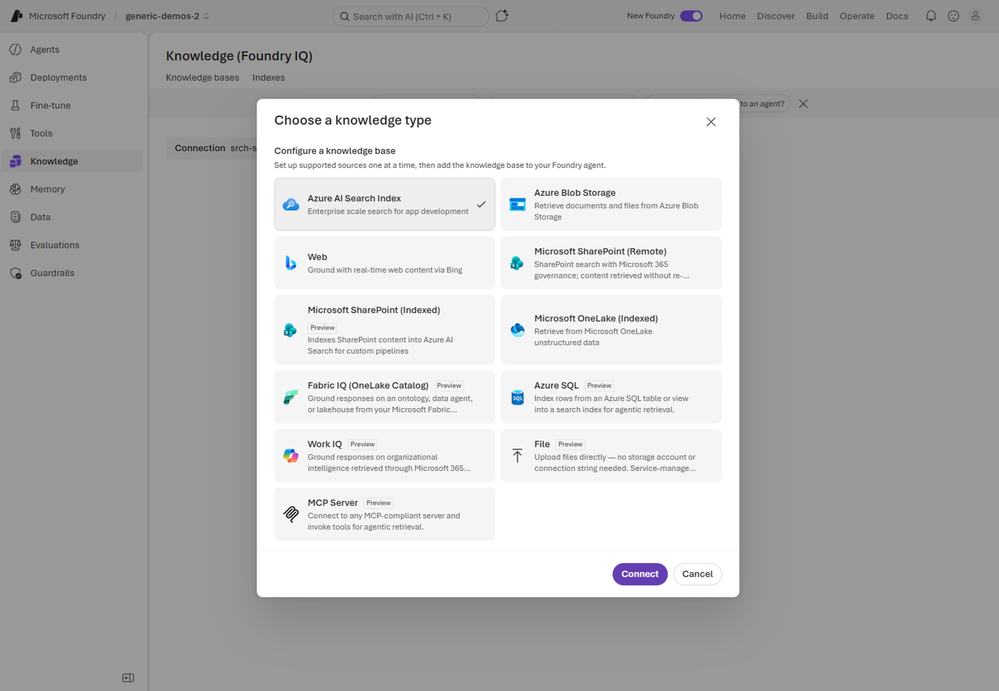The image size is (999, 691).
Task: Switch to the Knowledge bases tab
Action: coord(202,78)
